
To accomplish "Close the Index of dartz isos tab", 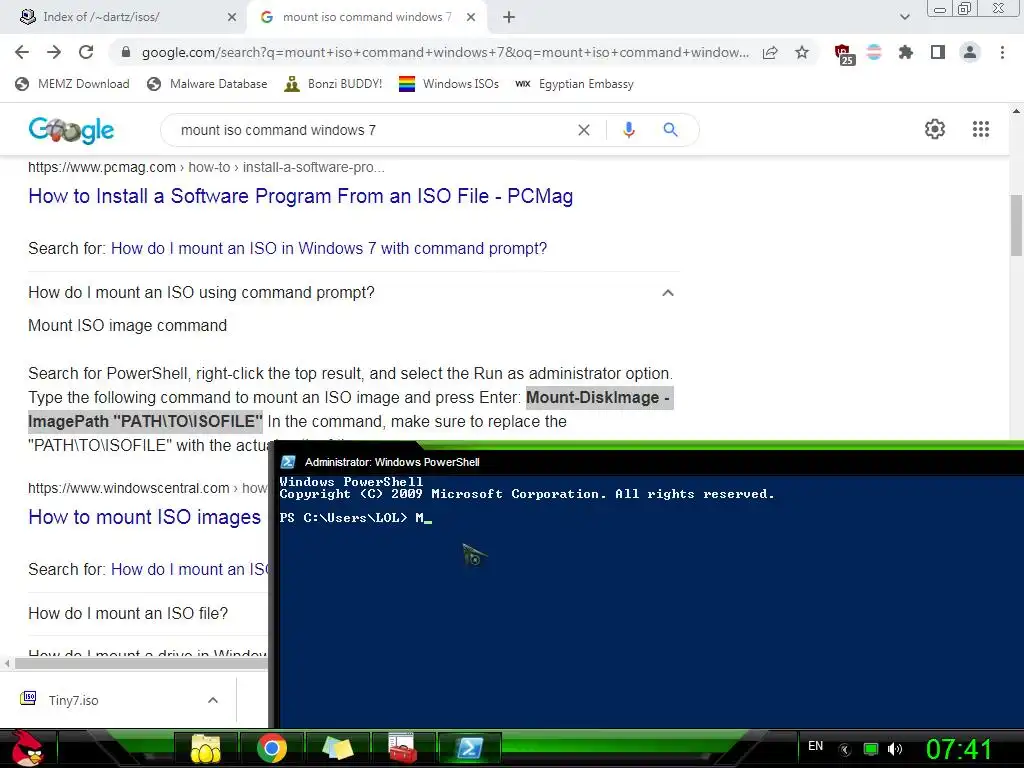I will point(232,18).
